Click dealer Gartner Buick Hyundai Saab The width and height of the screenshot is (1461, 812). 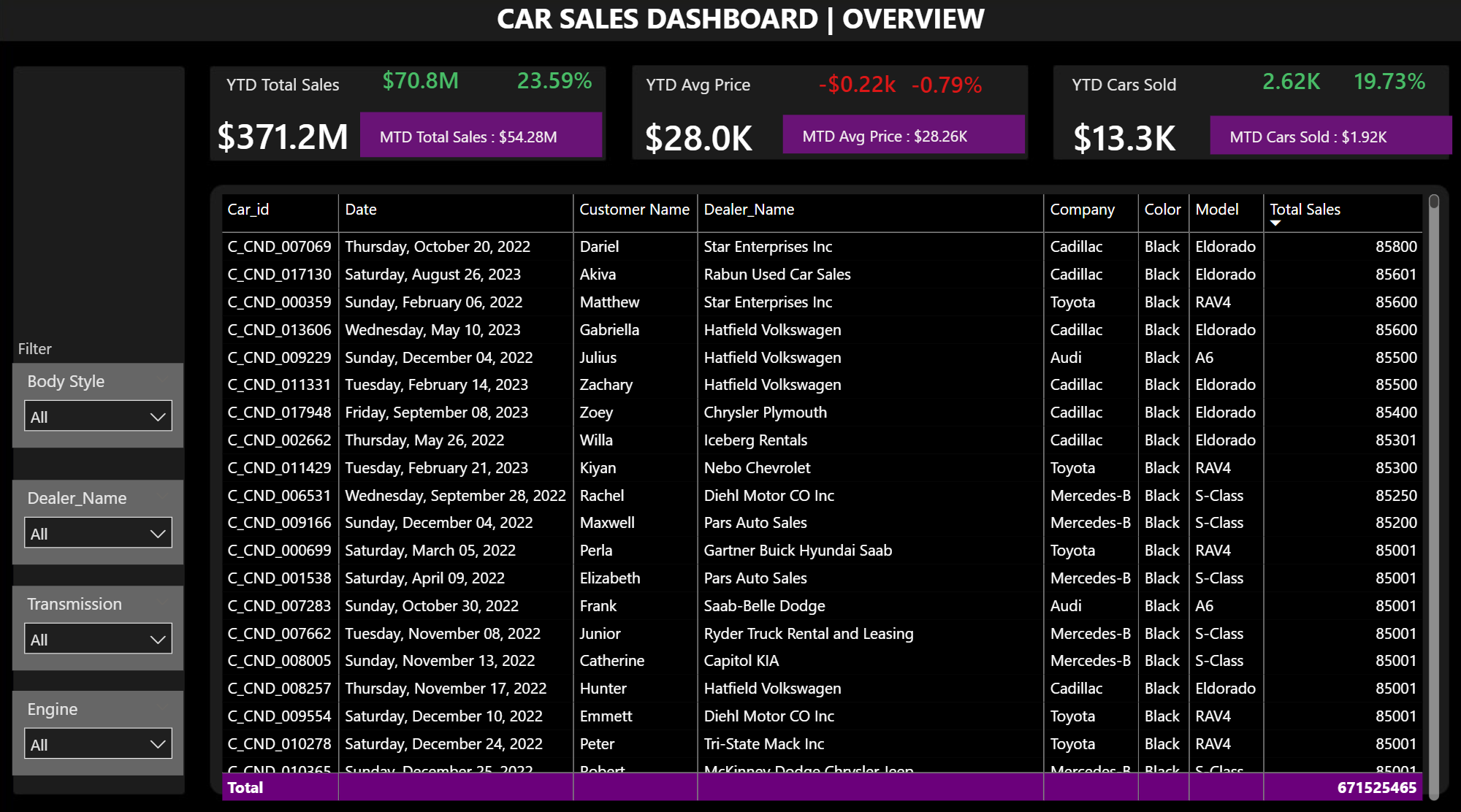click(x=798, y=551)
